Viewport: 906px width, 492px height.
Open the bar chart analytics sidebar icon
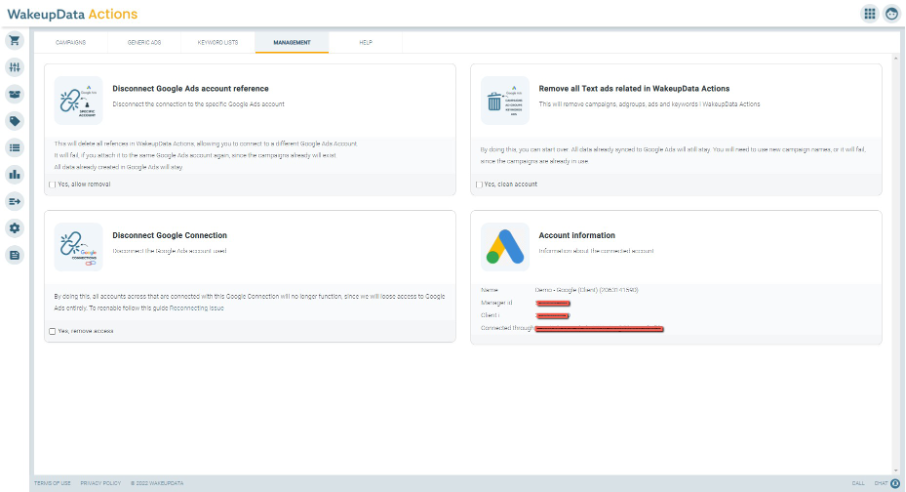(14, 175)
